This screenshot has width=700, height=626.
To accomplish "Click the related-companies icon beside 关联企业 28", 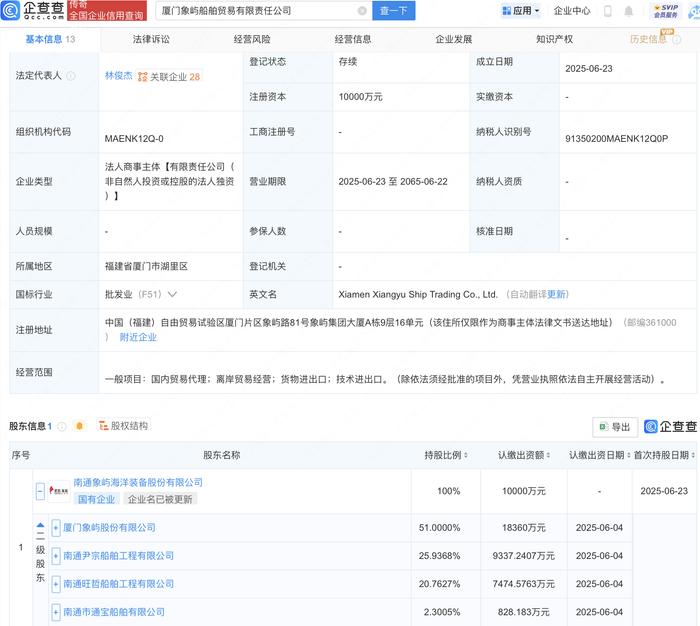I will pos(142,77).
